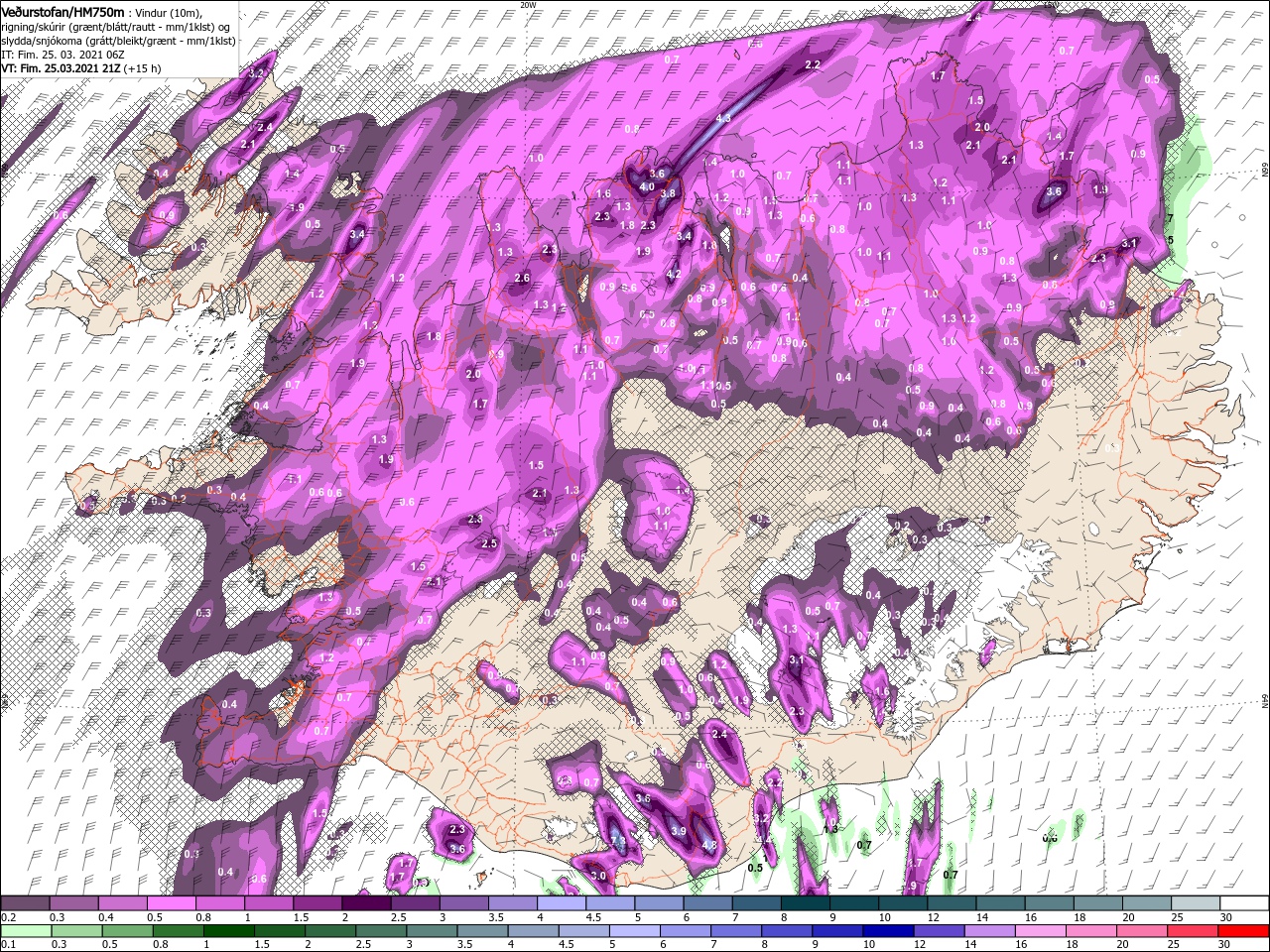Click the red 30 swatch in the lower legend row
Viewport: 1270px width, 952px height.
(x=1245, y=930)
